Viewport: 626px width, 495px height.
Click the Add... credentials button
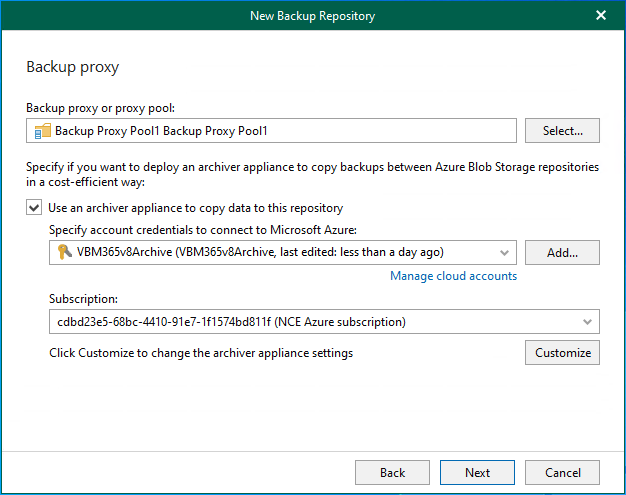(561, 252)
